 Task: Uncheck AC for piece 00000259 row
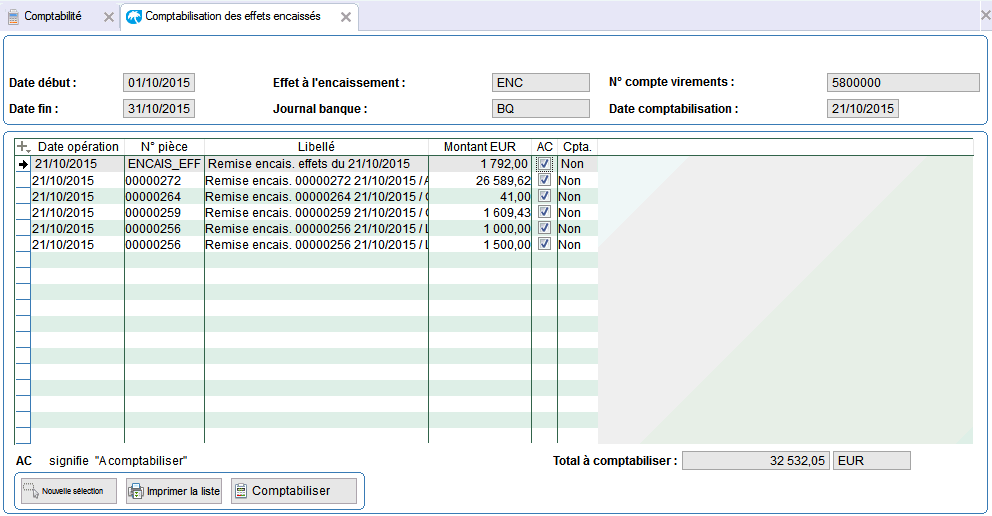(544, 212)
